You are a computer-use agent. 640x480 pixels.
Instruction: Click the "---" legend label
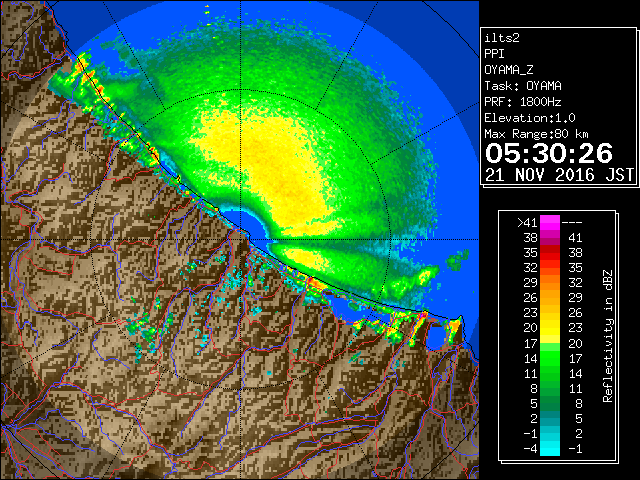(572, 223)
